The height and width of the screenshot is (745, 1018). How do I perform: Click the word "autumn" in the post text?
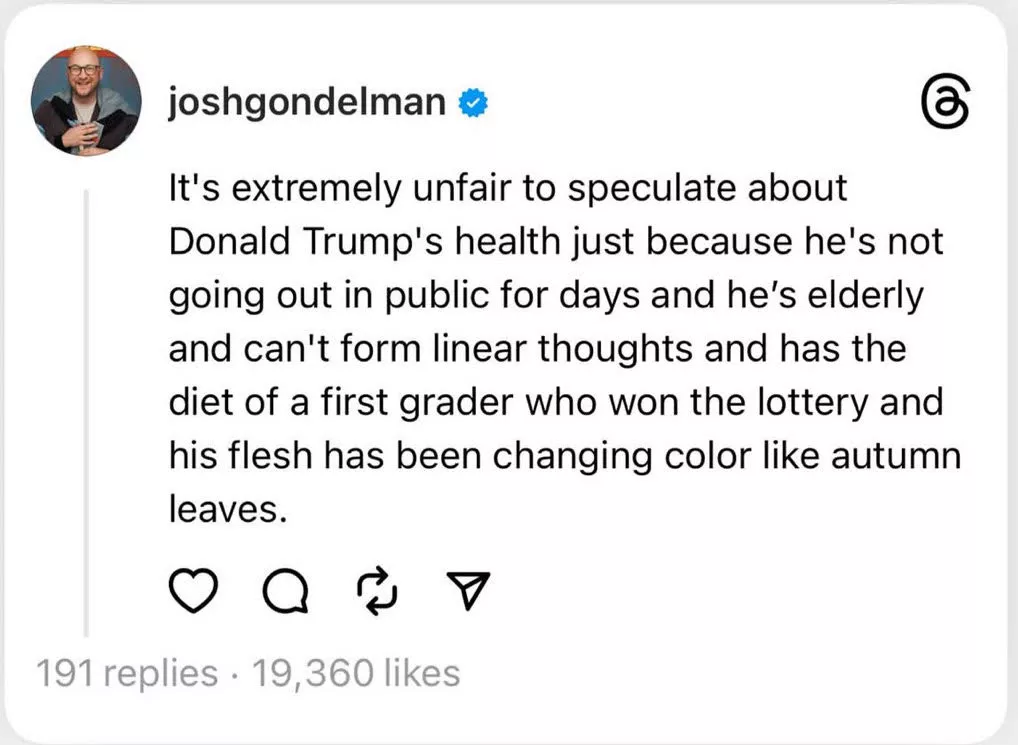pyautogui.click(x=896, y=456)
